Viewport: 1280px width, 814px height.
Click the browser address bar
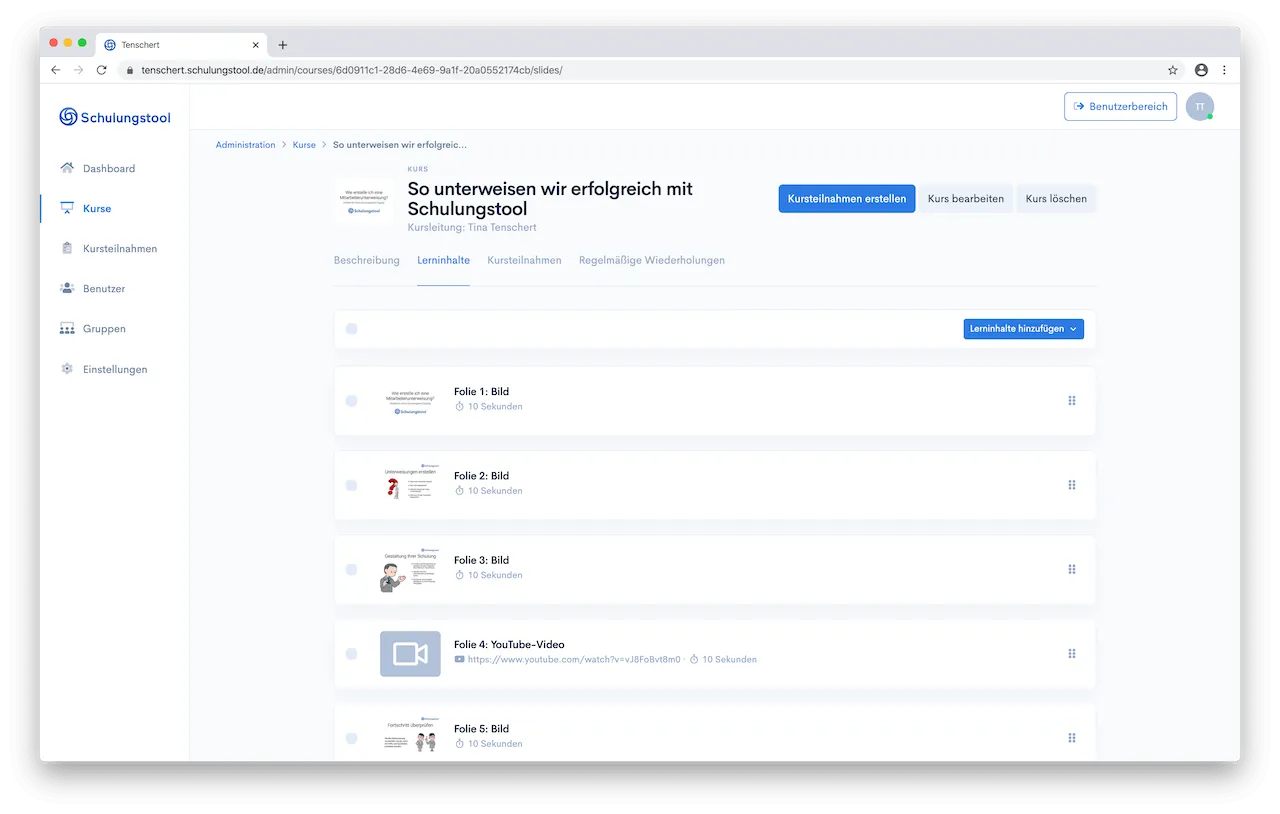pos(650,70)
